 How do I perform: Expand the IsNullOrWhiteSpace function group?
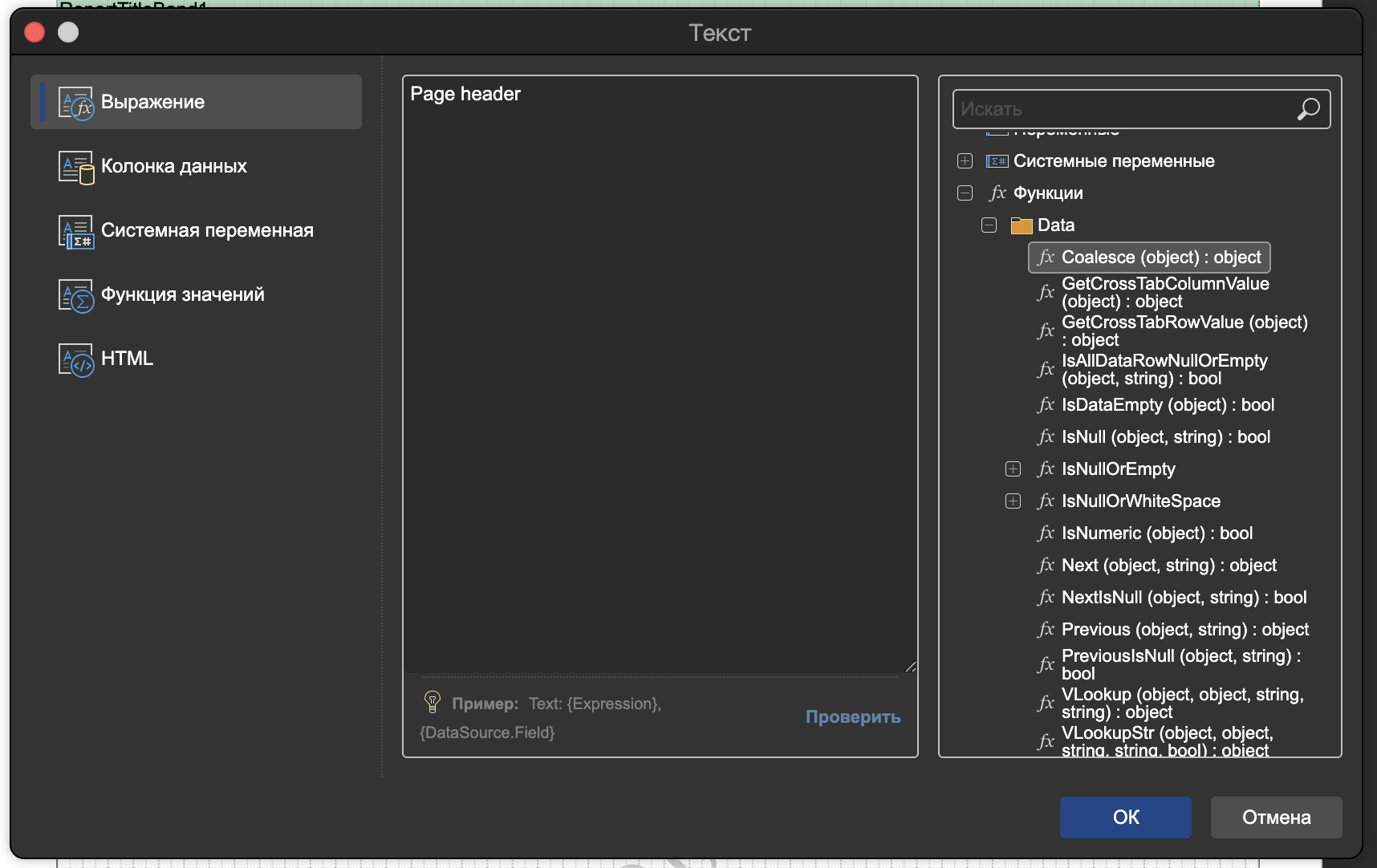coord(1013,501)
